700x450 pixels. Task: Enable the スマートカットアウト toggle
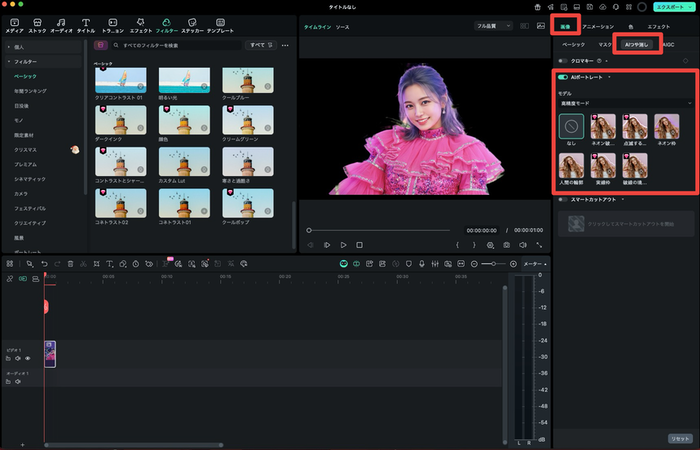563,199
